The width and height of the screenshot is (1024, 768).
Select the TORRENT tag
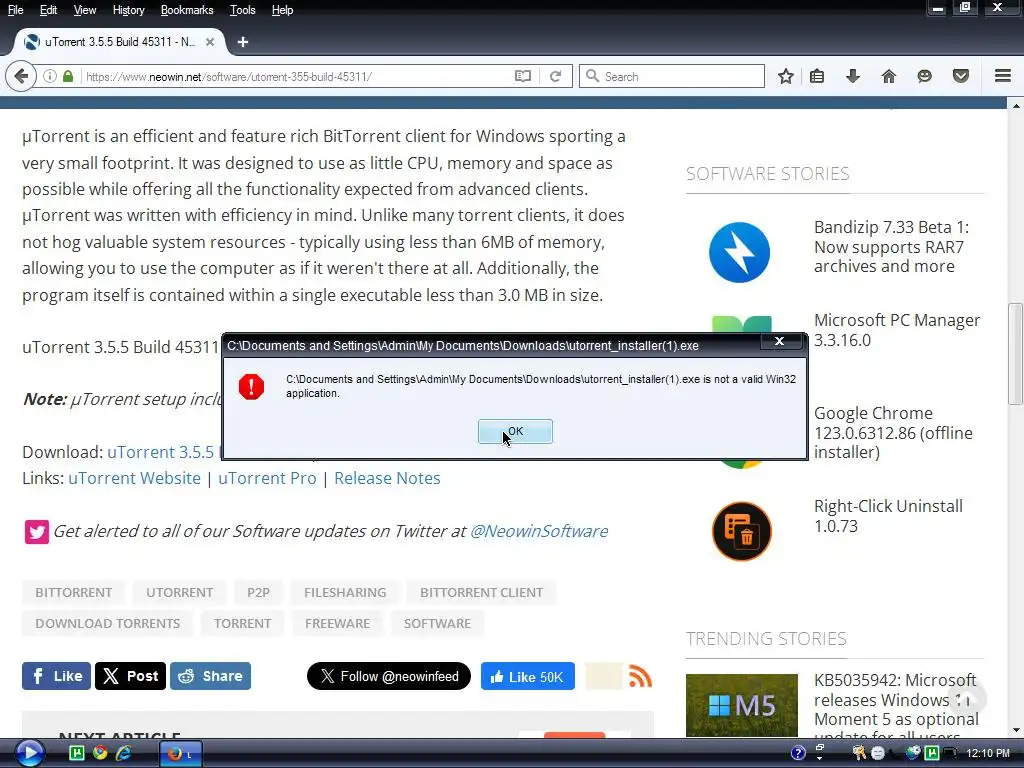[242, 623]
